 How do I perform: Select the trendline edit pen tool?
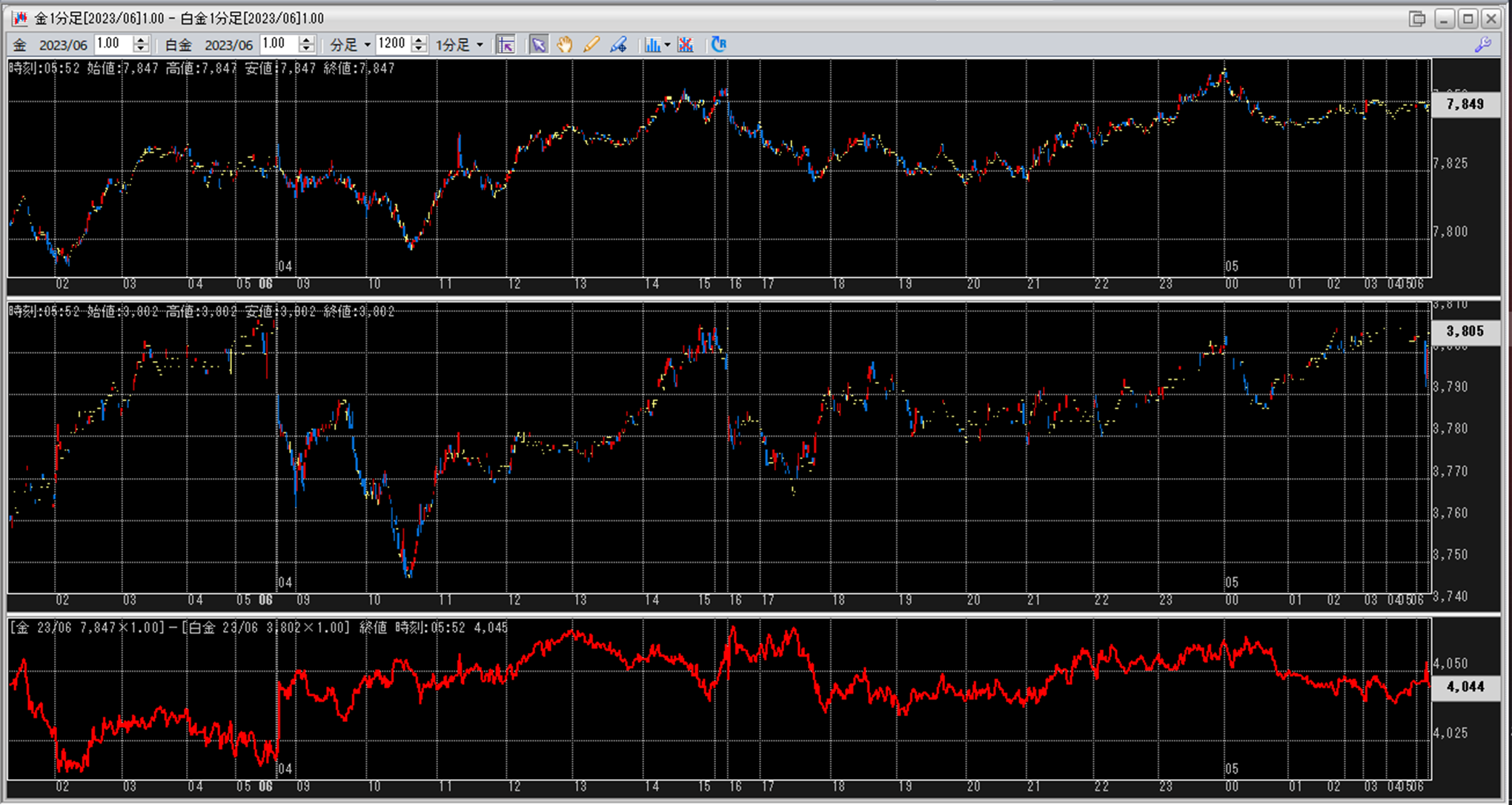click(618, 44)
